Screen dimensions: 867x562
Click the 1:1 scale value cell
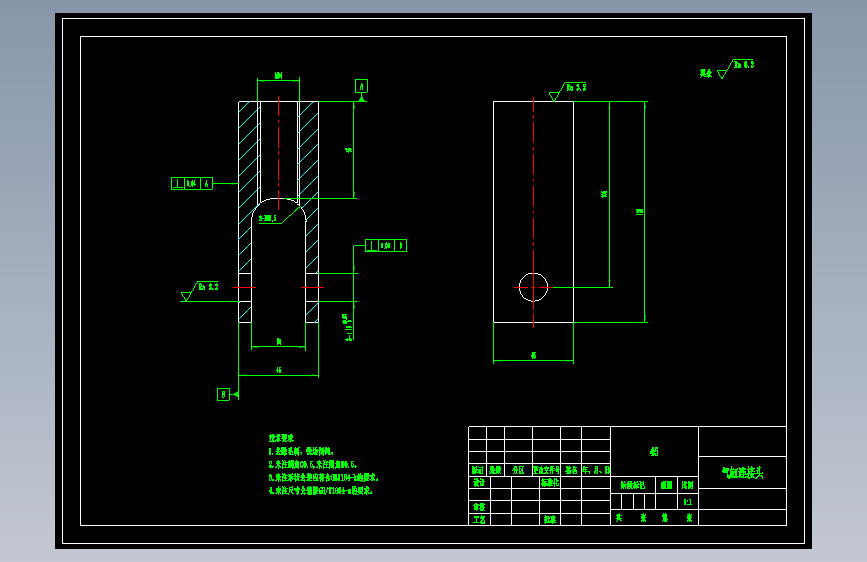688,502
